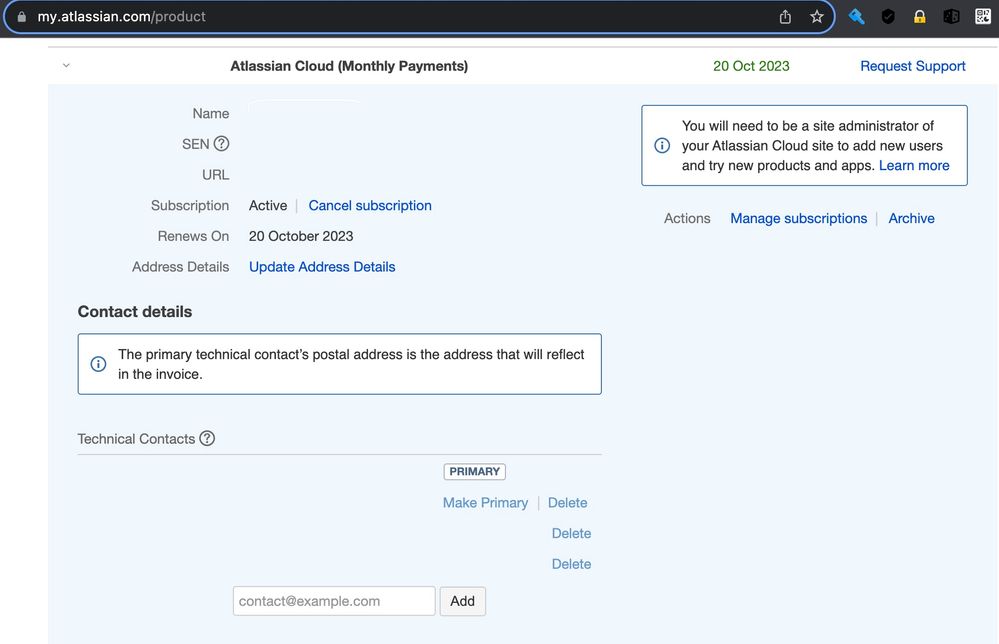
Task: Click the "Actions" label
Action: pos(687,218)
